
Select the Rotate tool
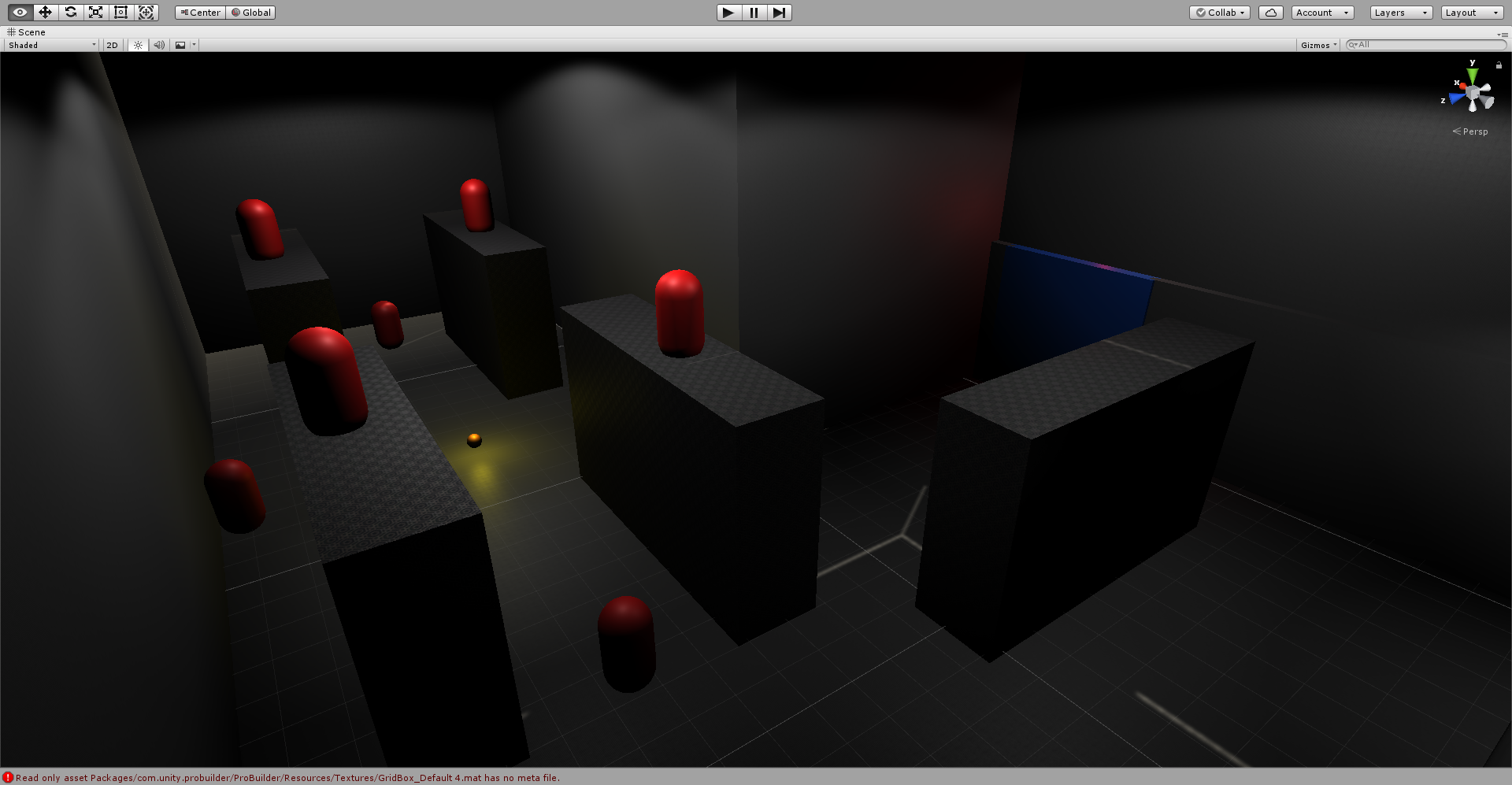click(x=71, y=13)
